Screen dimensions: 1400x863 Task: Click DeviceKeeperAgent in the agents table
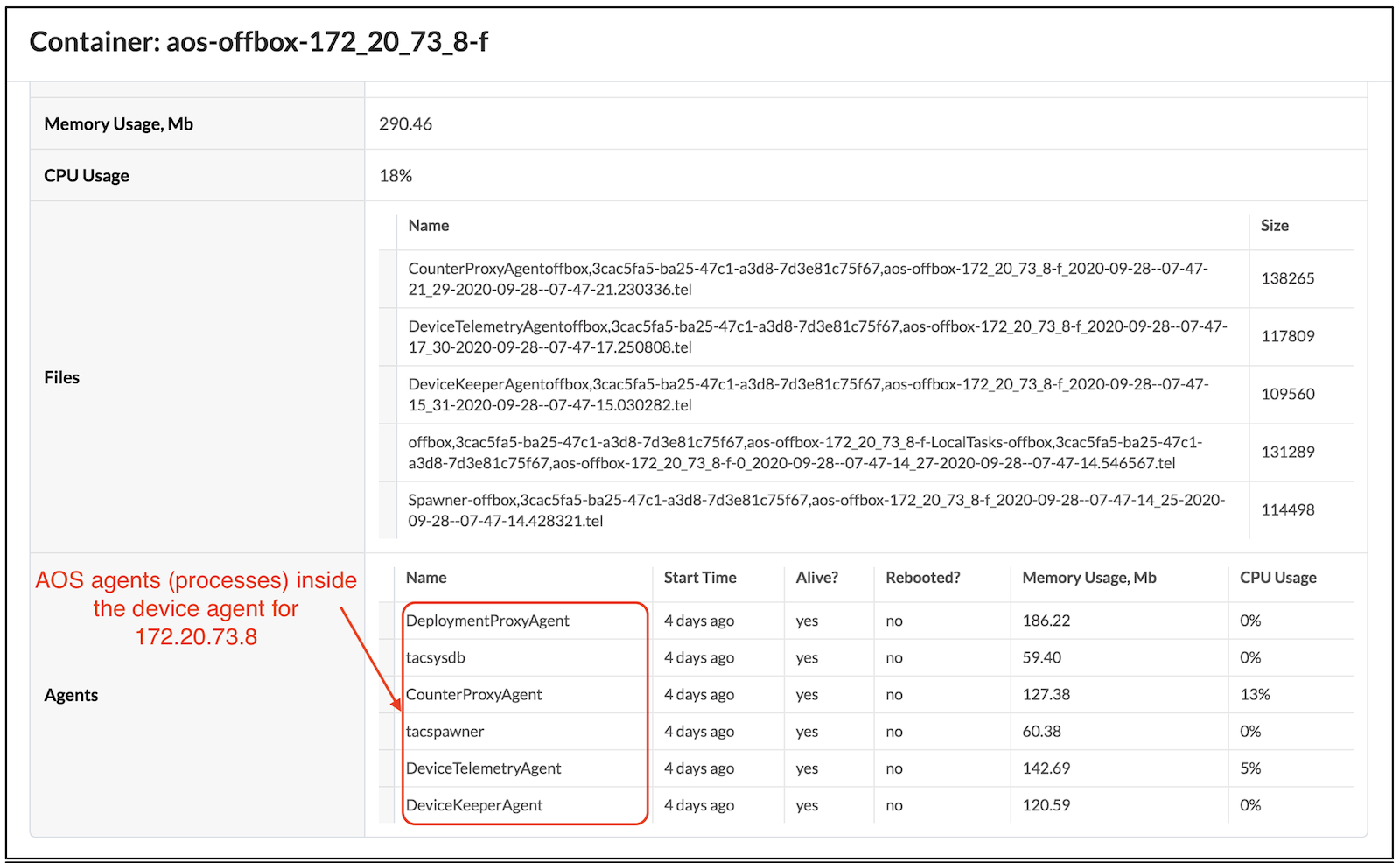(474, 805)
